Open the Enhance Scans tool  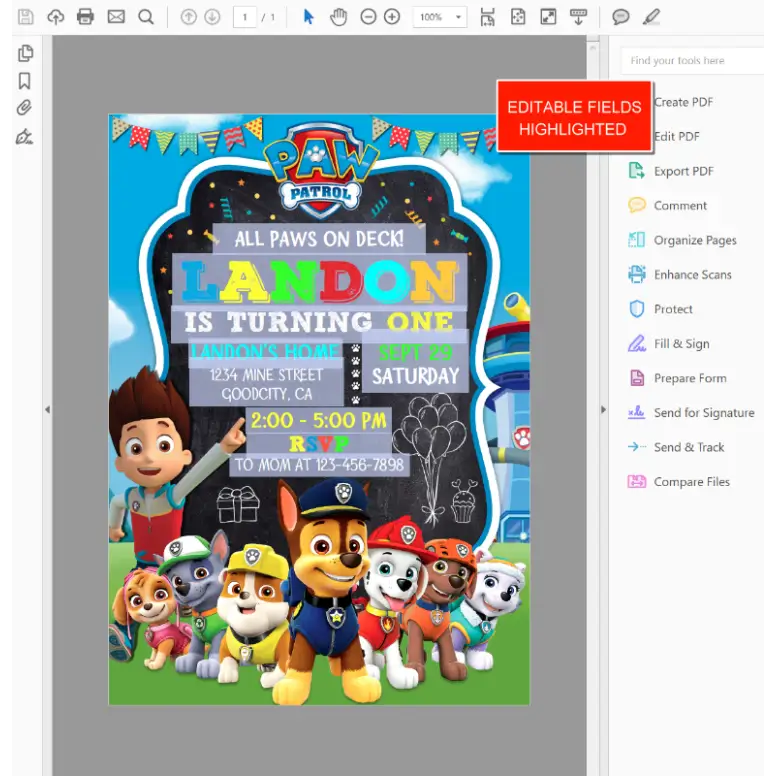point(679,275)
